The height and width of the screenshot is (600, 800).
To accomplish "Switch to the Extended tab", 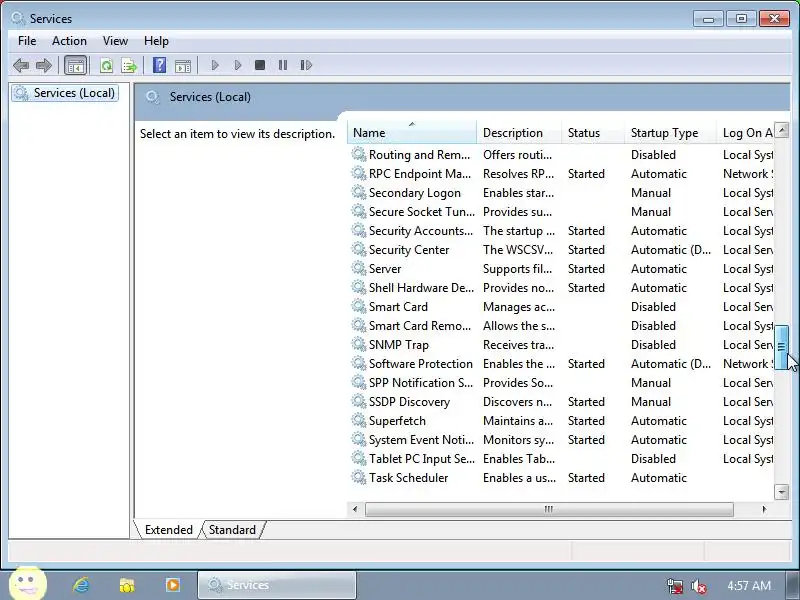I will pos(168,530).
